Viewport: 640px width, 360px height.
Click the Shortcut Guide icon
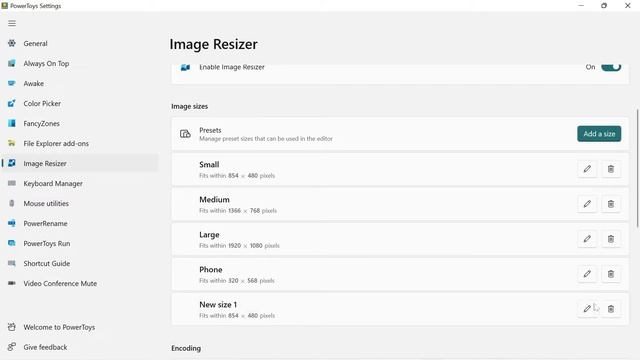12,263
